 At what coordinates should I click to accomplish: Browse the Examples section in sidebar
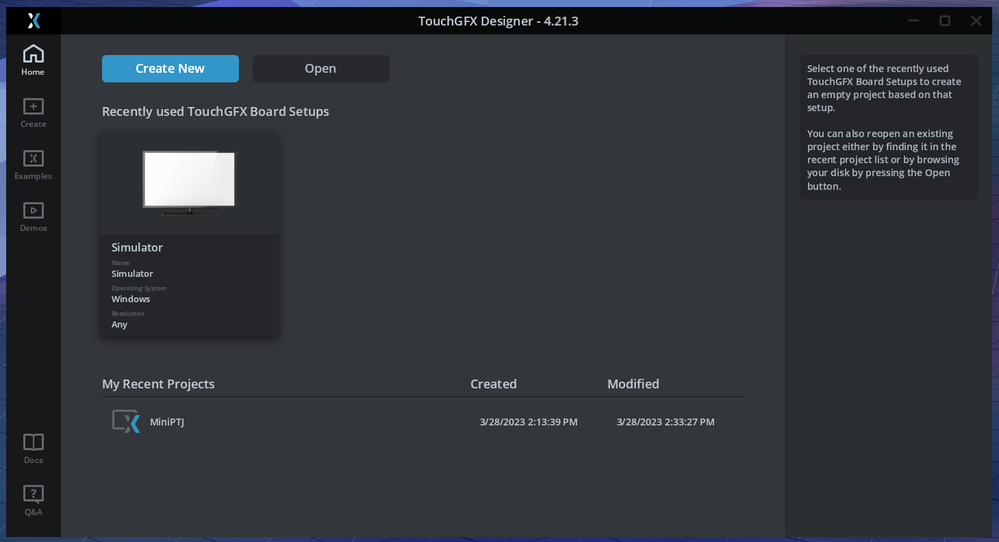point(33,165)
